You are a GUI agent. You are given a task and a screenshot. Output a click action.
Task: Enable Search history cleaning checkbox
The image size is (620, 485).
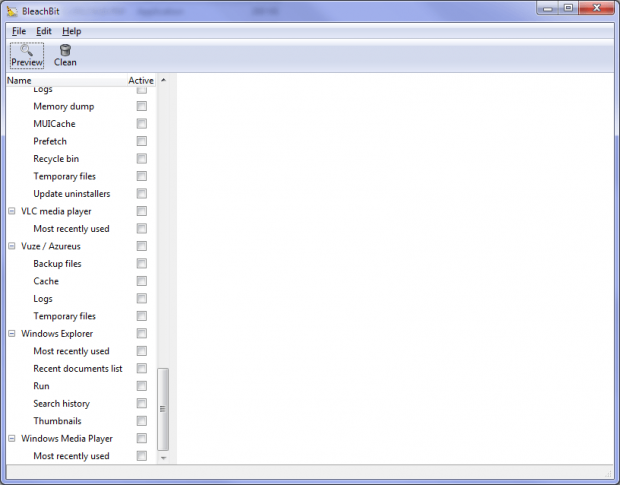pos(142,404)
